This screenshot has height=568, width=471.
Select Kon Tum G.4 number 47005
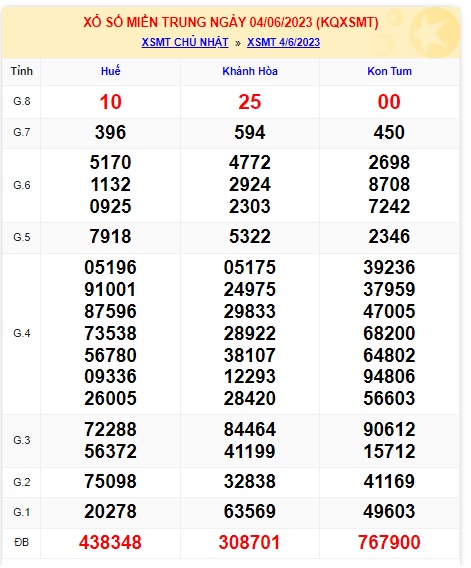[x=389, y=312]
